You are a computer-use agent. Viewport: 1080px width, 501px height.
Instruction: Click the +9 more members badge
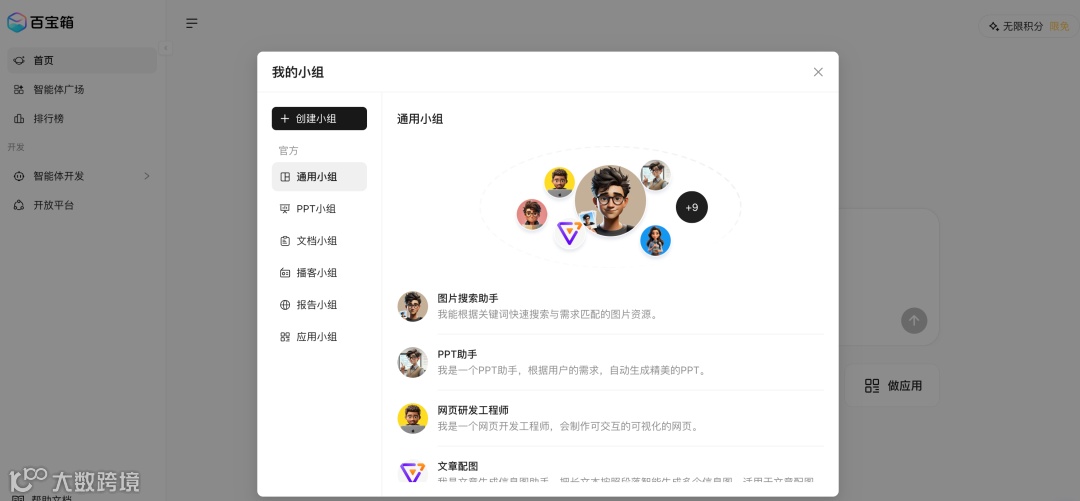point(692,207)
